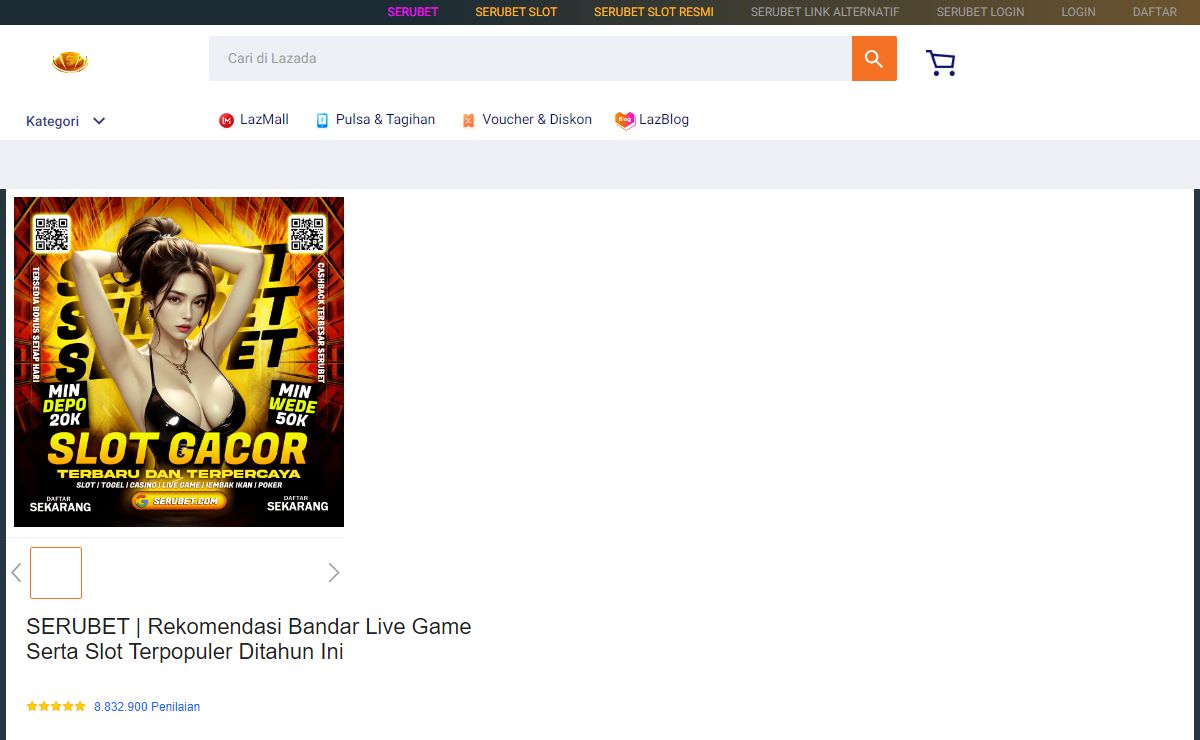This screenshot has width=1200, height=740.
Task: Open the magenta SERUBET top link
Action: tap(413, 12)
